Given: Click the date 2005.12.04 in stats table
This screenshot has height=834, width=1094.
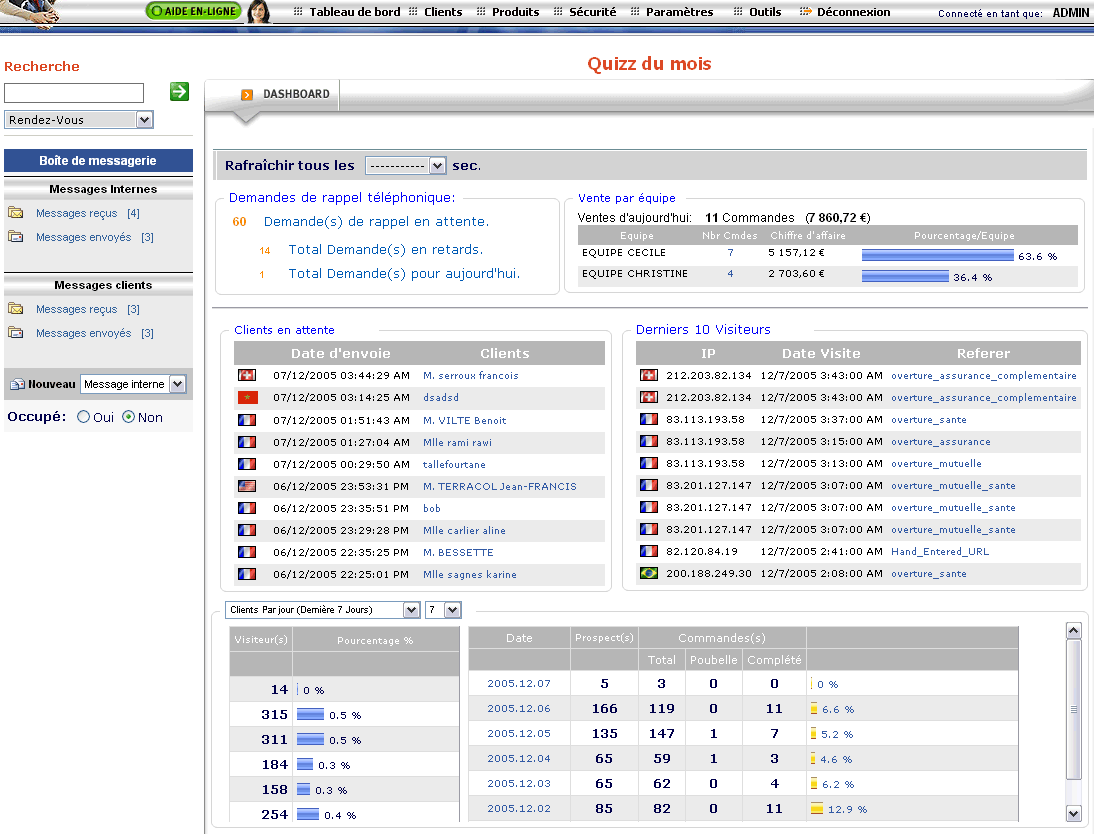Looking at the screenshot, I should (x=519, y=759).
